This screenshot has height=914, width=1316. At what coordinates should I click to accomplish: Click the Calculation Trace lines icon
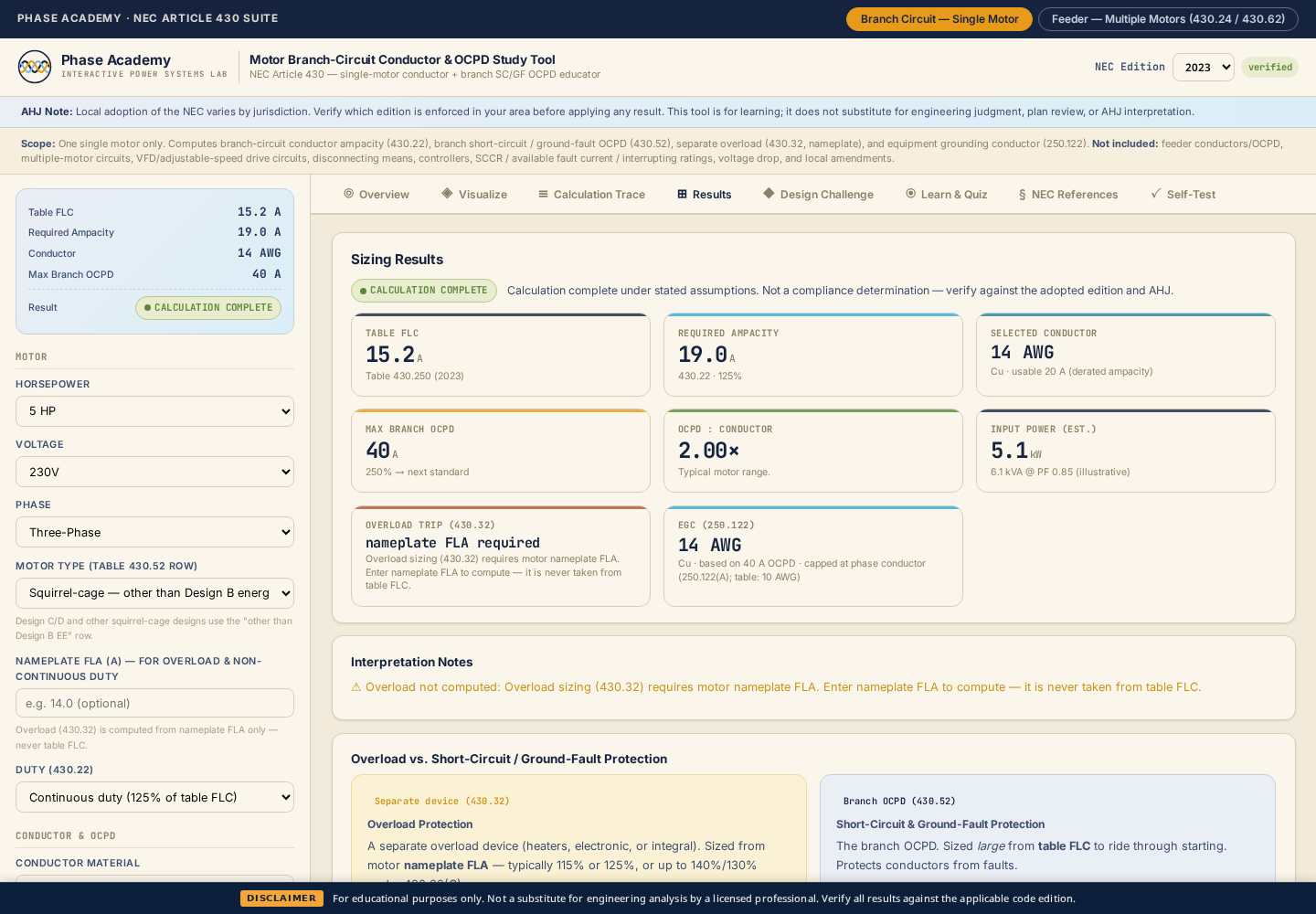click(544, 194)
